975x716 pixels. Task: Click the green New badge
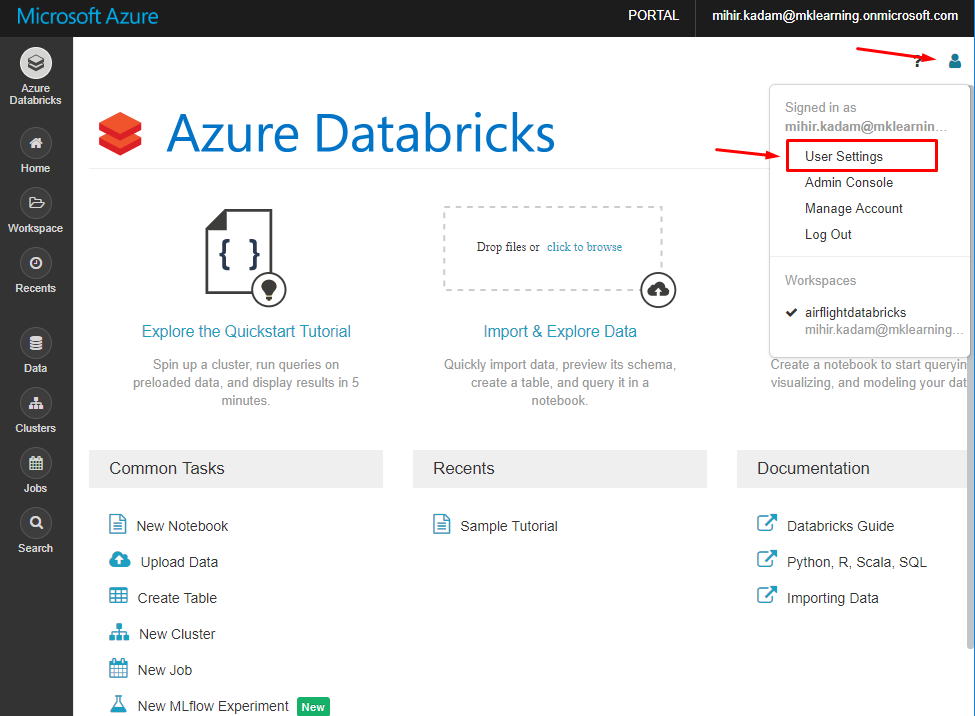click(x=313, y=707)
